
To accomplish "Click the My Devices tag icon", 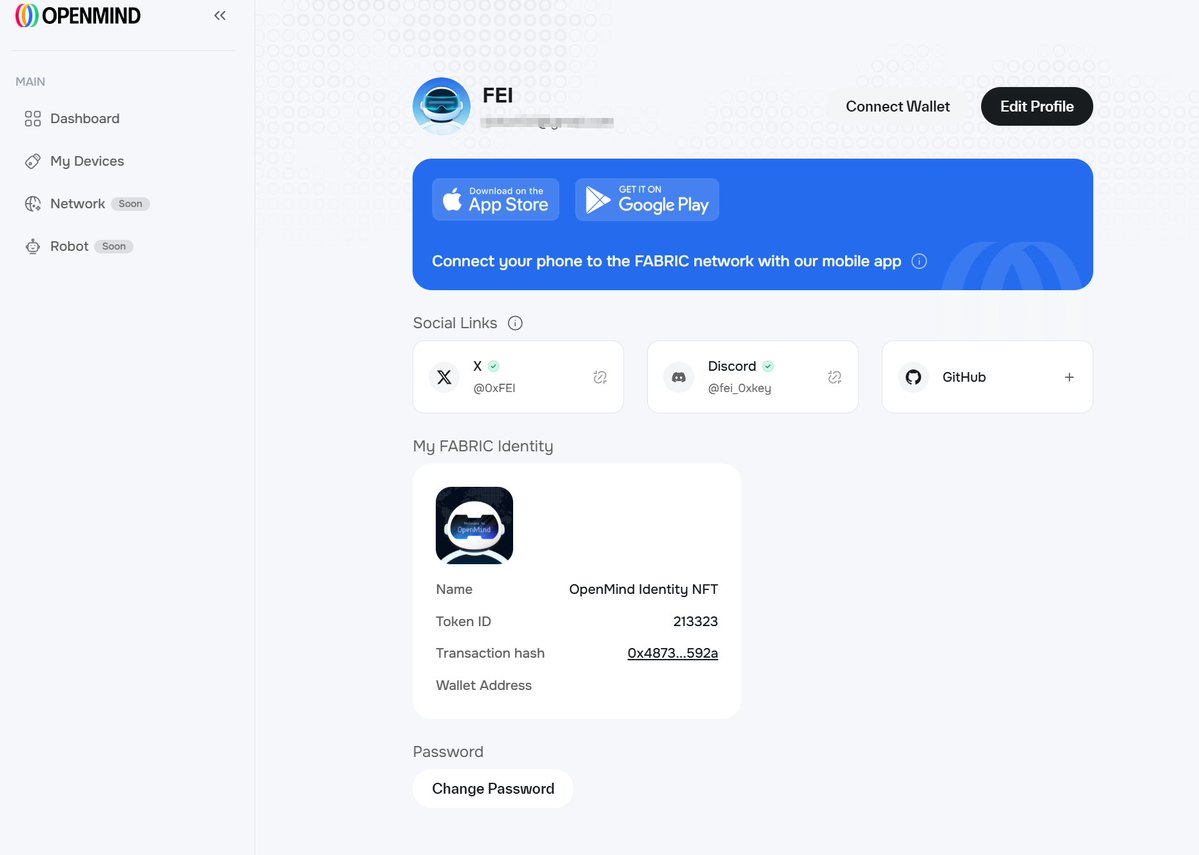I will coord(33,161).
